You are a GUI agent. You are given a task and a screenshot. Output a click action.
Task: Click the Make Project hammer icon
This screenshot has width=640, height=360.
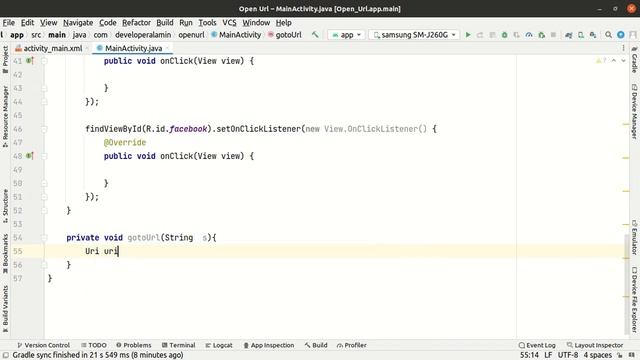click(x=315, y=35)
